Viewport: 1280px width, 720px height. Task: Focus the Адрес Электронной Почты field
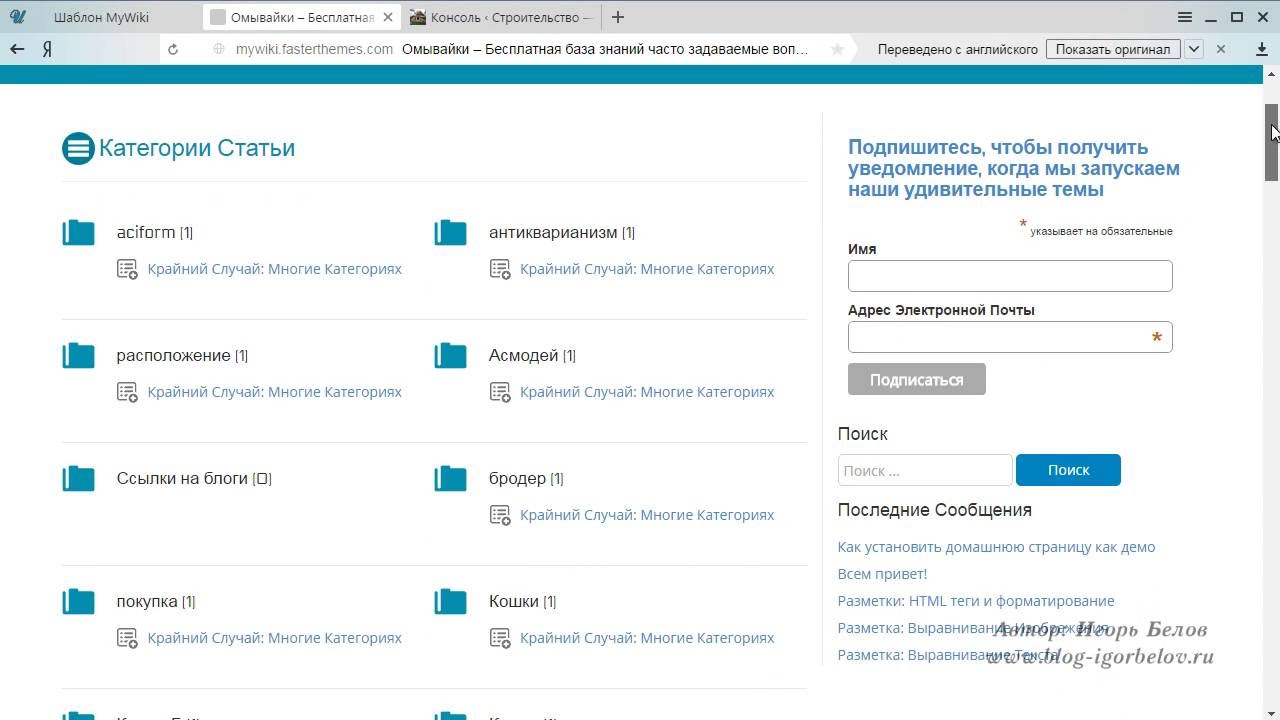pyautogui.click(x=1010, y=337)
